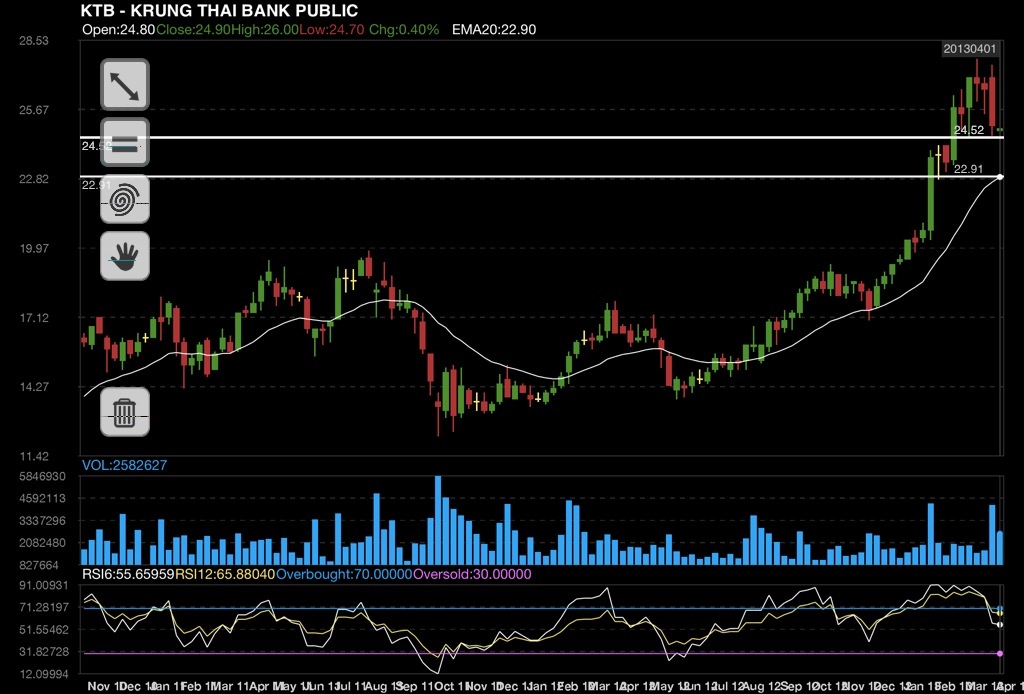This screenshot has width=1024, height=694.
Task: Click the 14.27 price axis label
Action: (34, 386)
